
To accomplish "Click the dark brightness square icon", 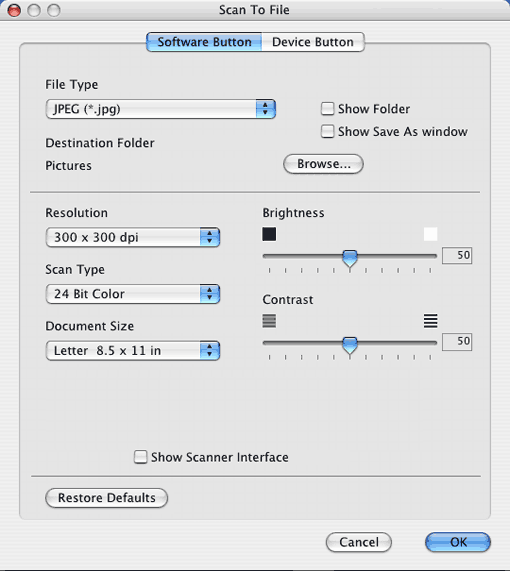I will click(269, 234).
